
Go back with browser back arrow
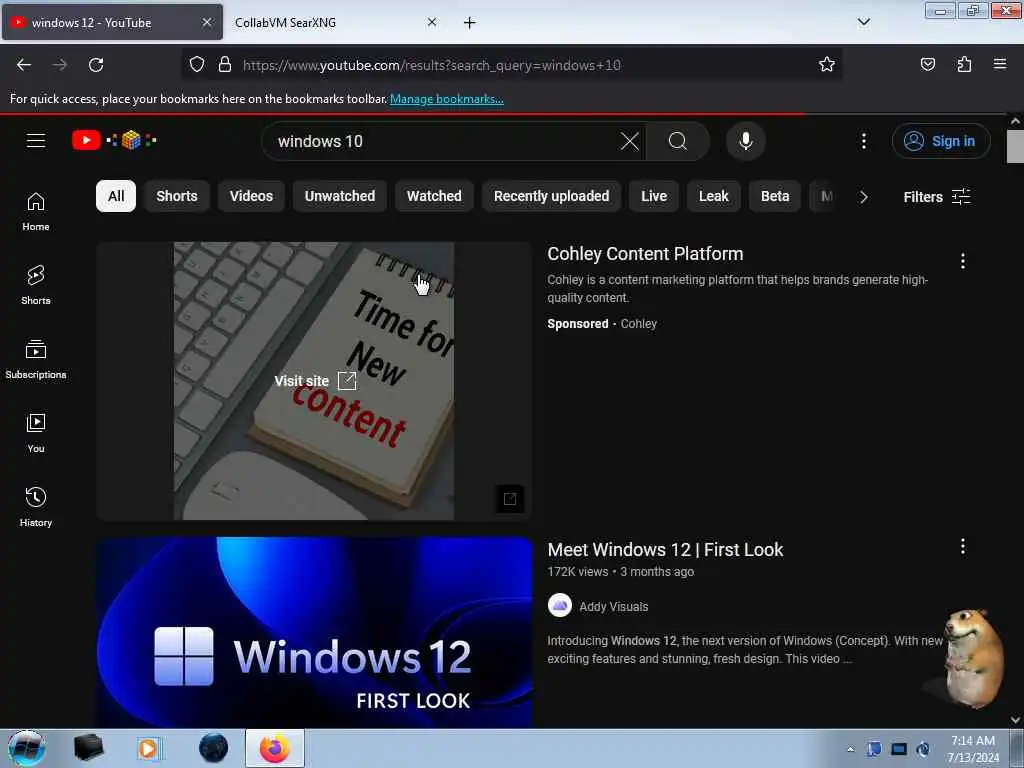(24, 65)
